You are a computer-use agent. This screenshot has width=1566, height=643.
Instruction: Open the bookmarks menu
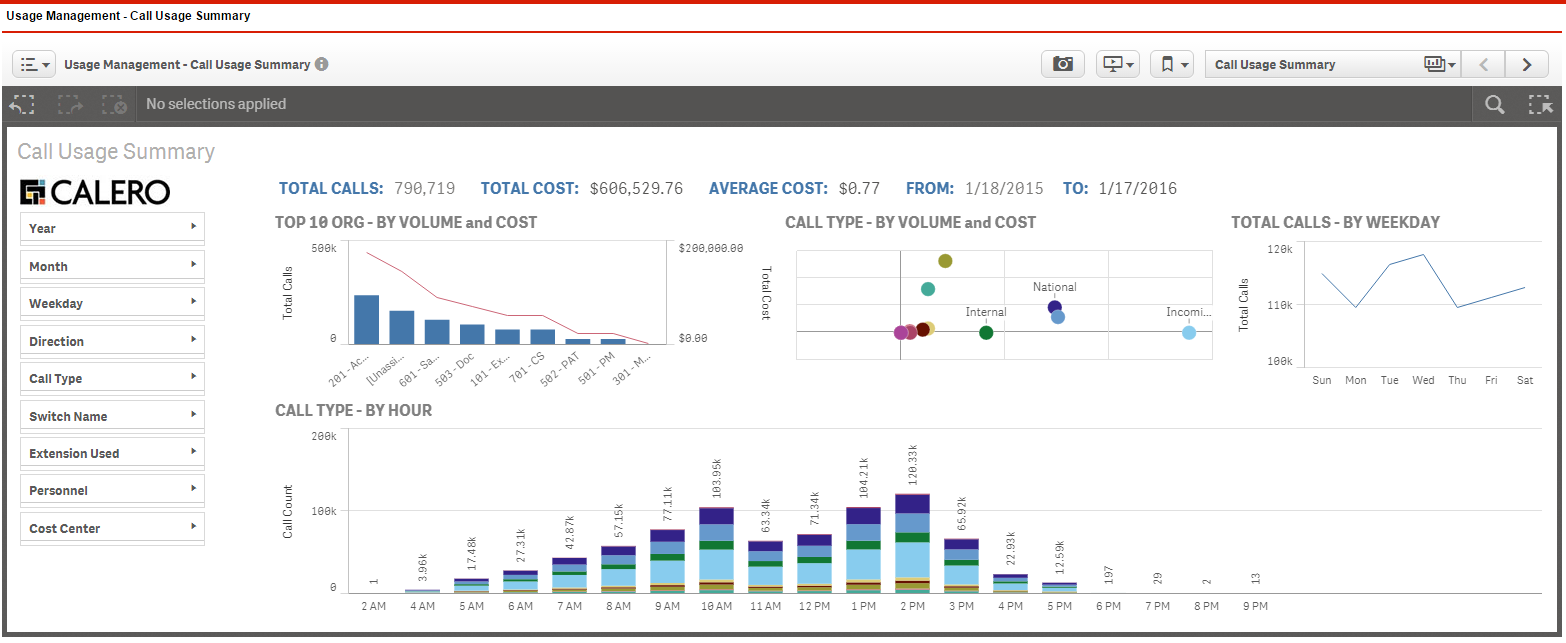pos(1172,64)
